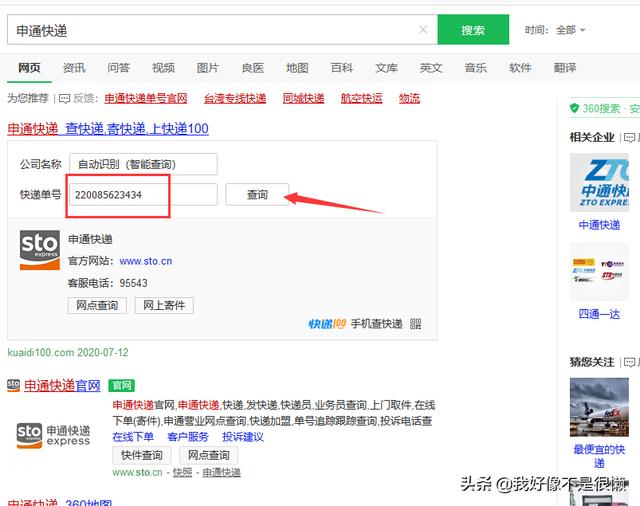Open the 翻译 tab
This screenshot has width=640, height=506.
(565, 68)
